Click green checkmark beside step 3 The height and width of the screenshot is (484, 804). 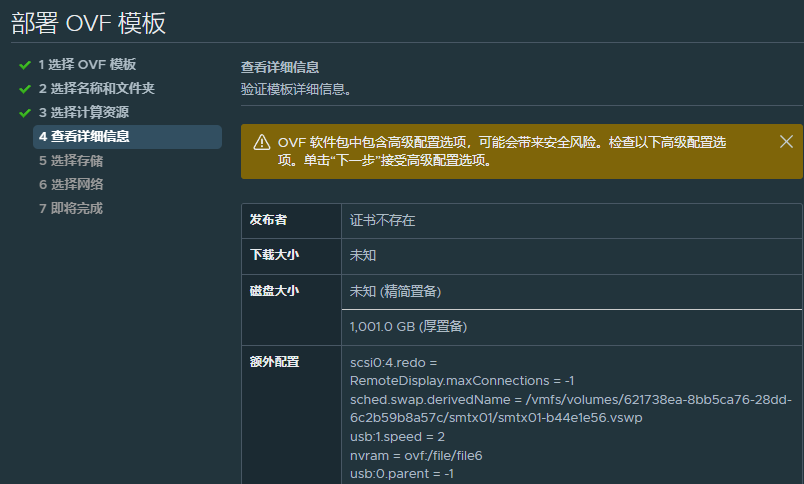(25, 113)
